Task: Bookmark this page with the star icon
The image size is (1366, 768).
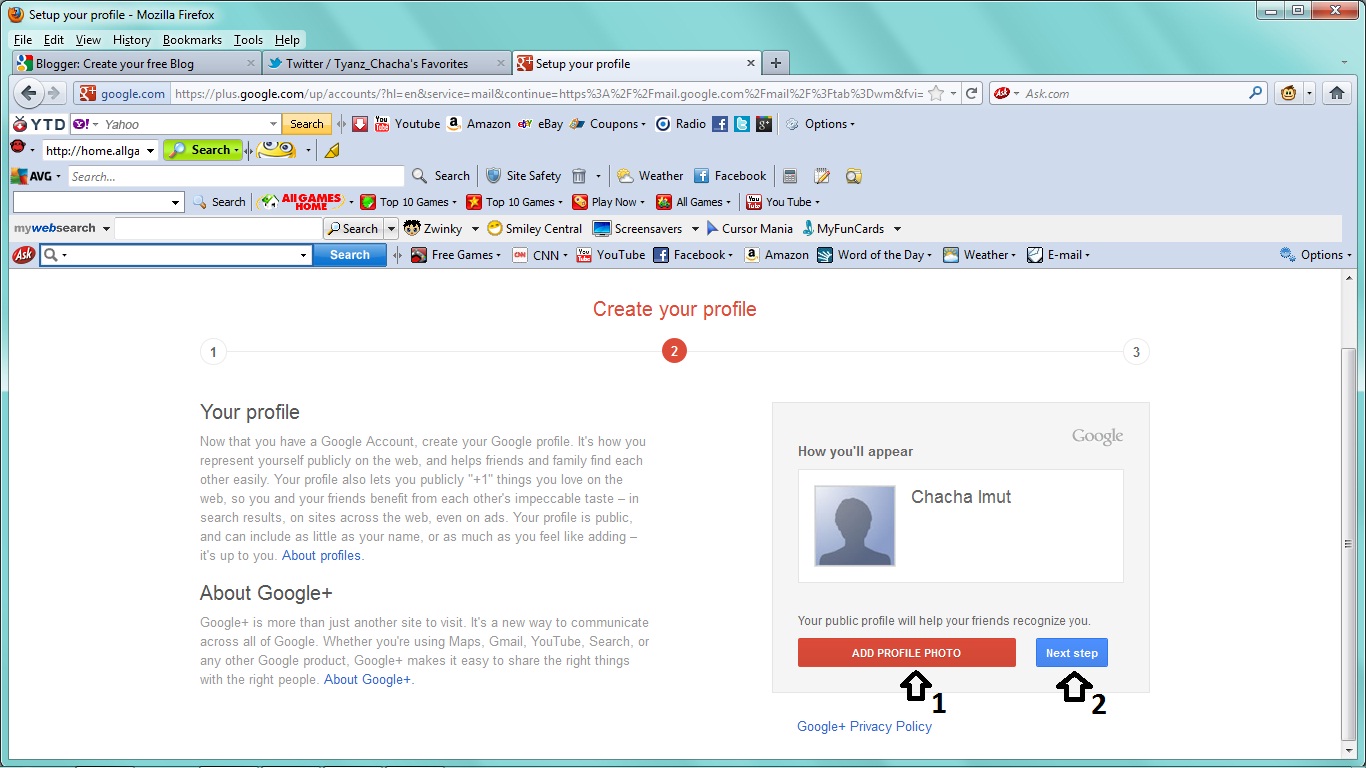Action: coord(936,93)
